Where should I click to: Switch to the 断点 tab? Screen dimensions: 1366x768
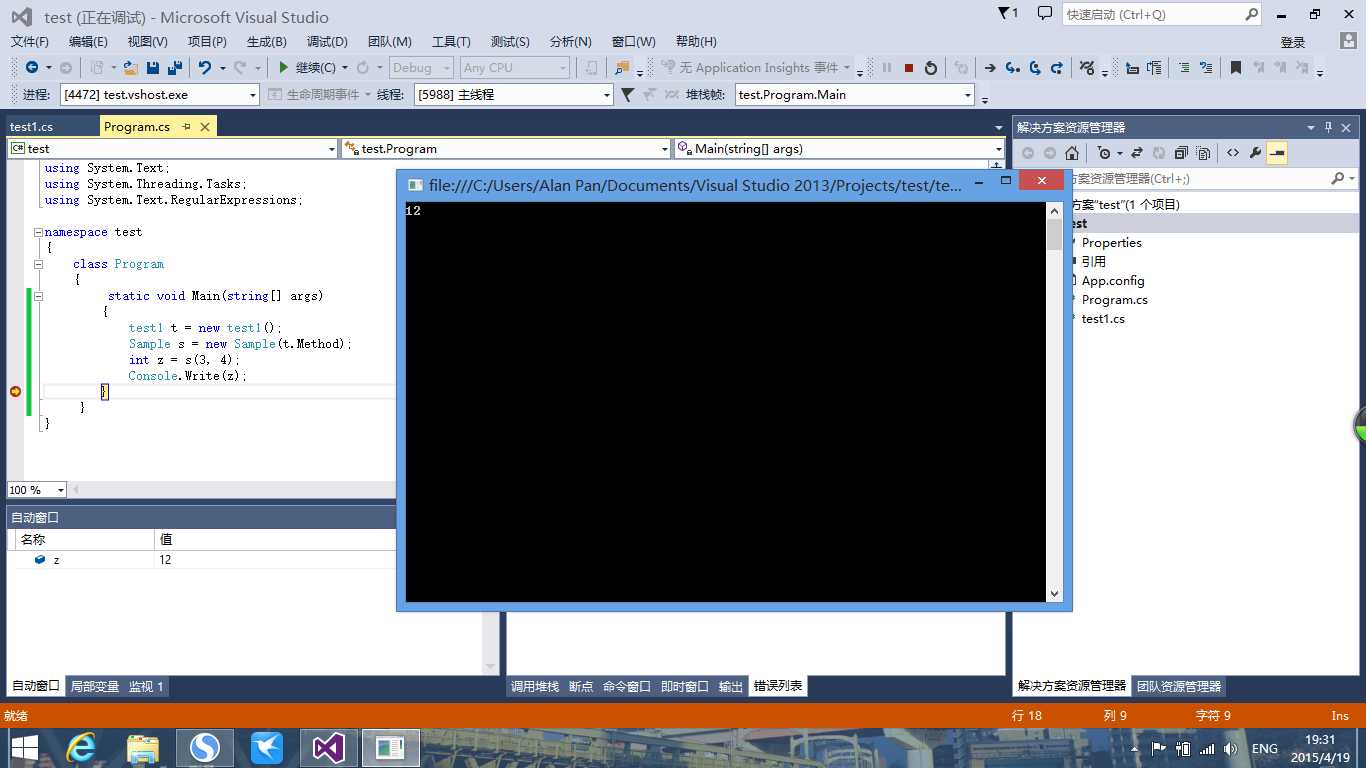(x=581, y=686)
